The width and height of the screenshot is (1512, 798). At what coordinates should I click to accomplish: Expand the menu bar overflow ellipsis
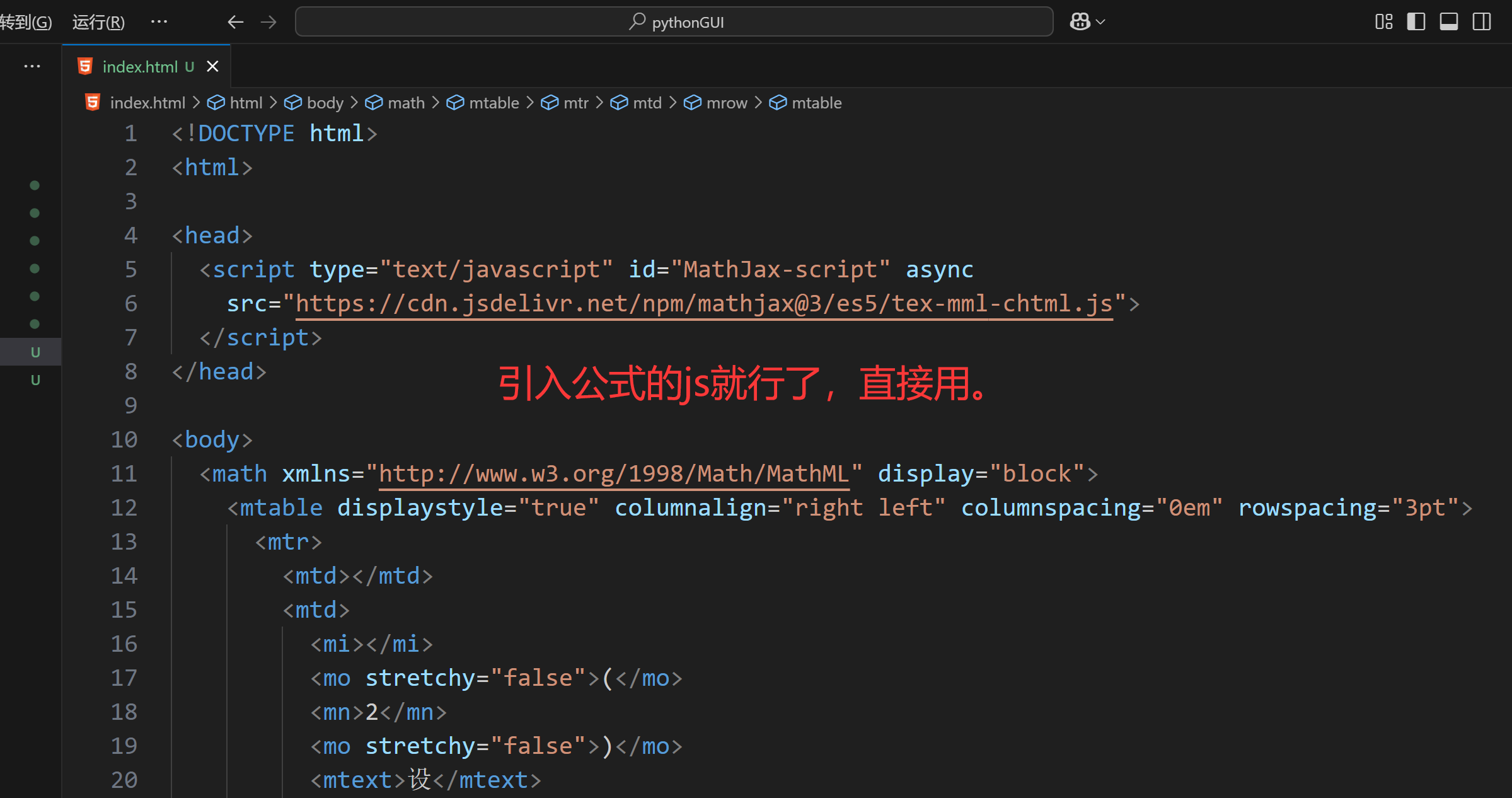pos(159,22)
